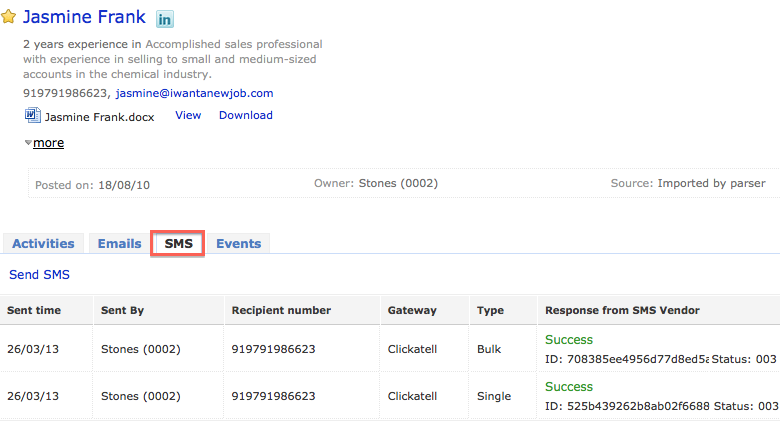
Task: Click the Word document icon
Action: (x=32, y=115)
